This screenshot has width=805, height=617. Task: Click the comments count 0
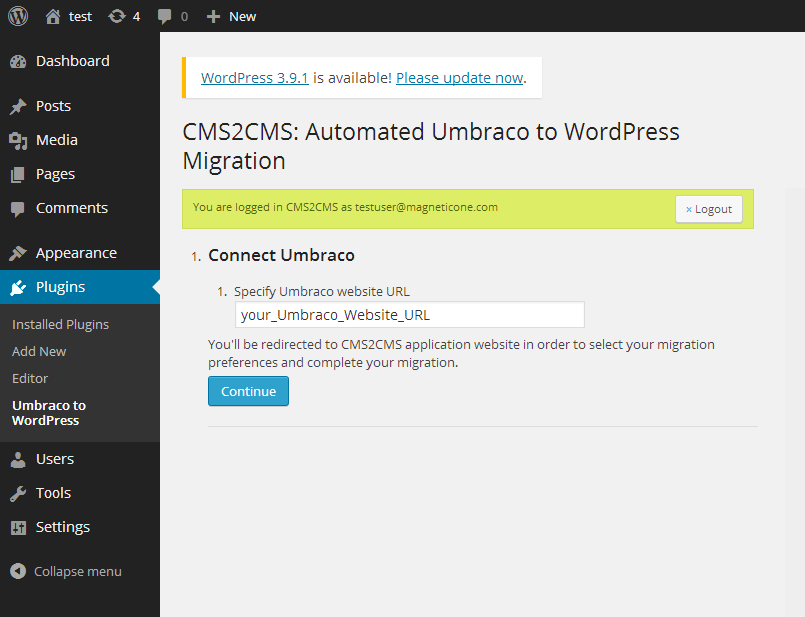pyautogui.click(x=184, y=17)
